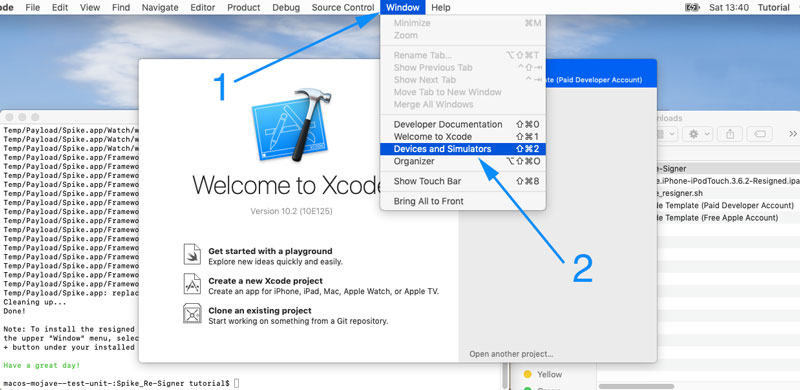Click the playground Swift icon

coord(192,254)
